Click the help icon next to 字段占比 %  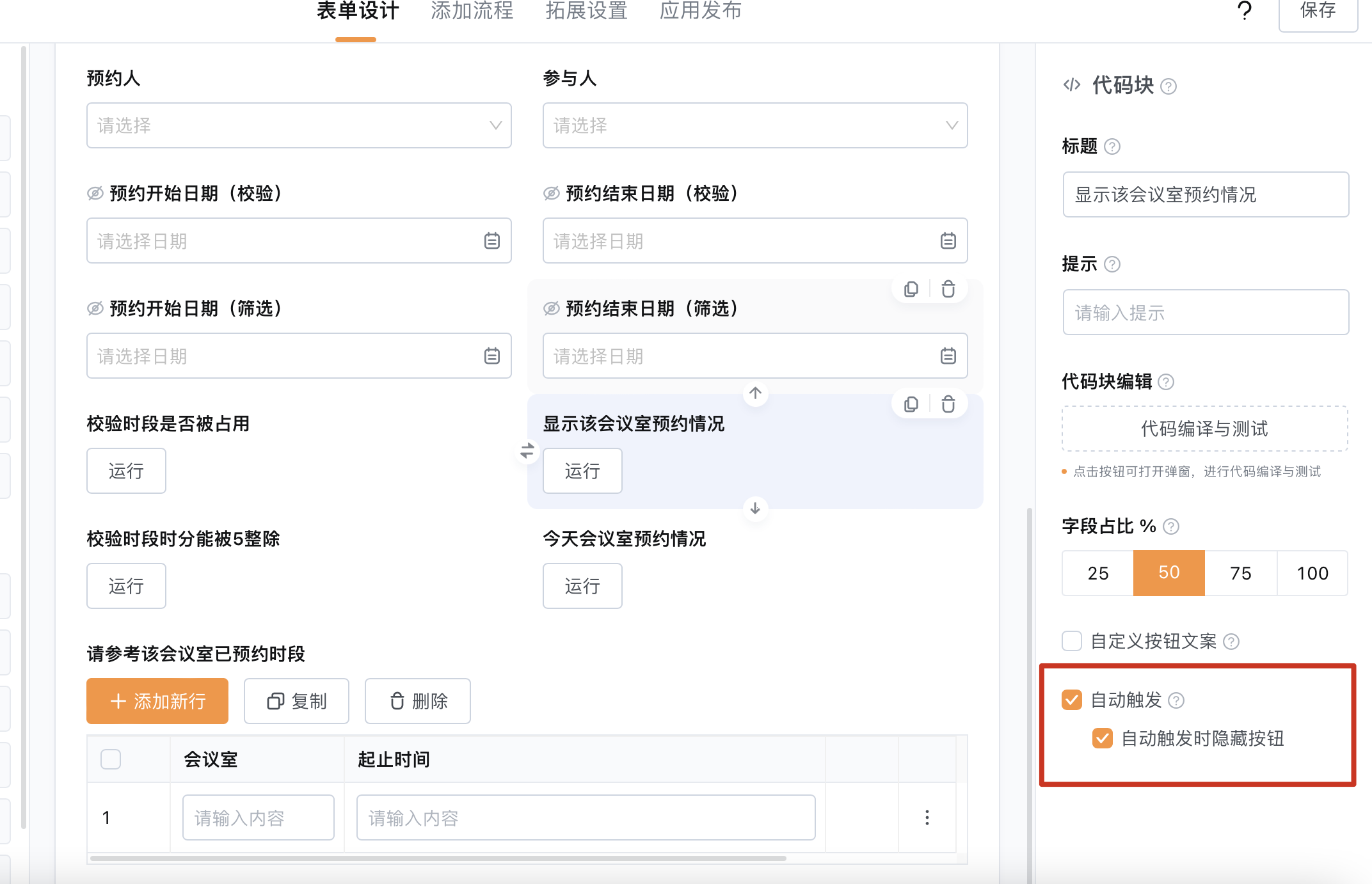1171,526
